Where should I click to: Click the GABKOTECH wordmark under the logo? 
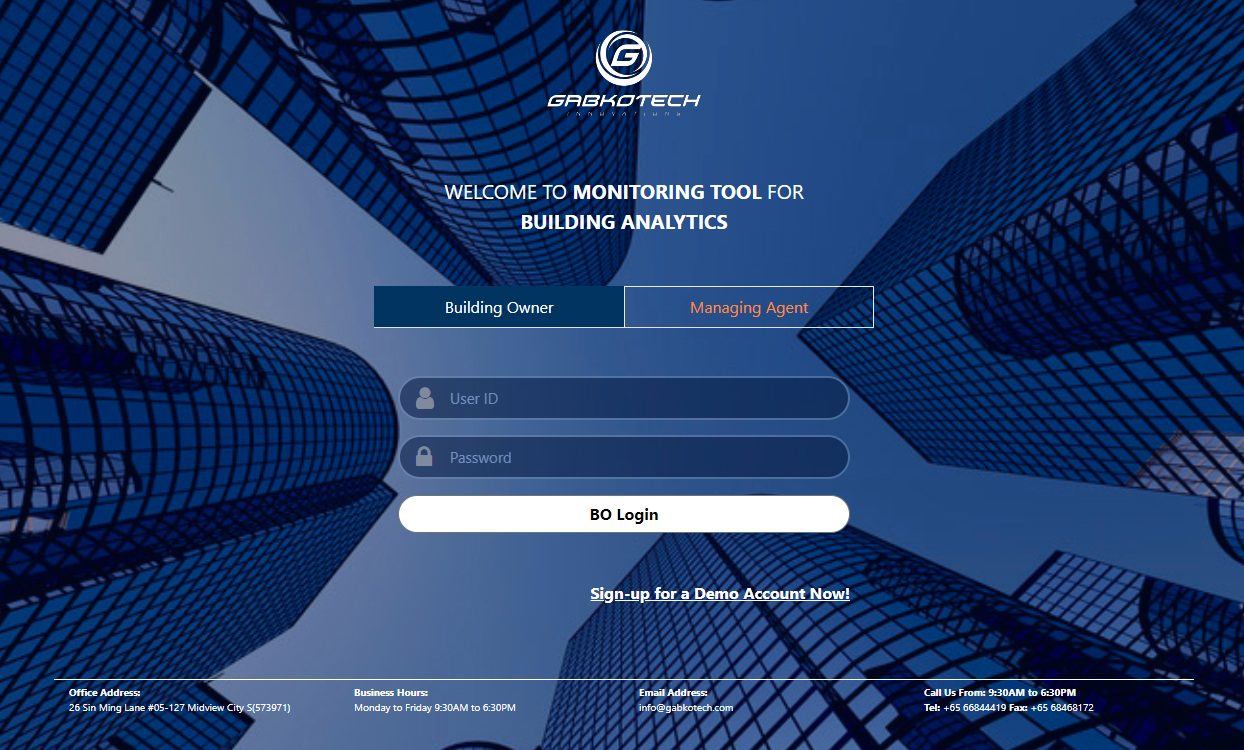tap(625, 99)
